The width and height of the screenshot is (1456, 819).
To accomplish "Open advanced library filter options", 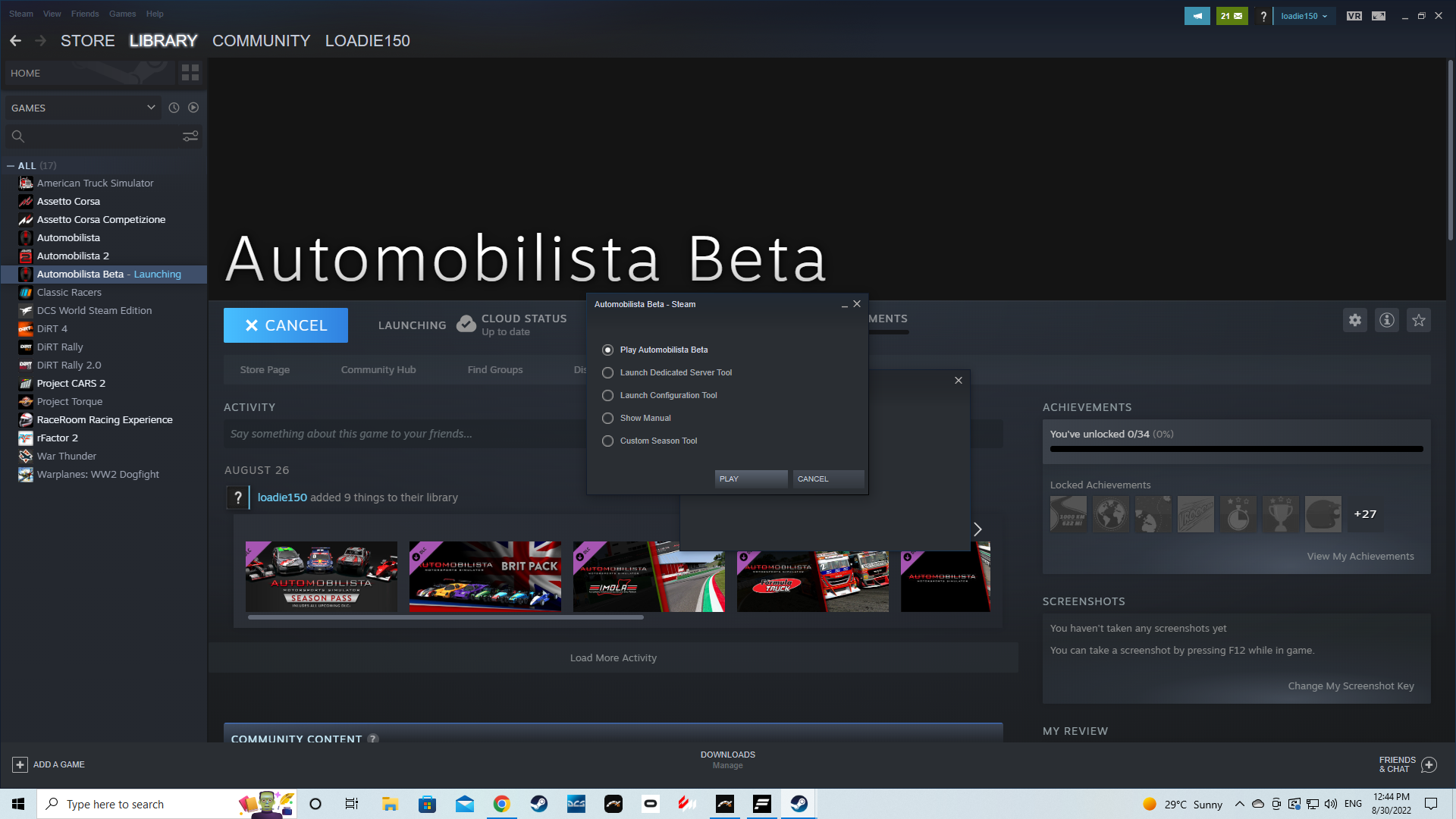I will coord(190,136).
